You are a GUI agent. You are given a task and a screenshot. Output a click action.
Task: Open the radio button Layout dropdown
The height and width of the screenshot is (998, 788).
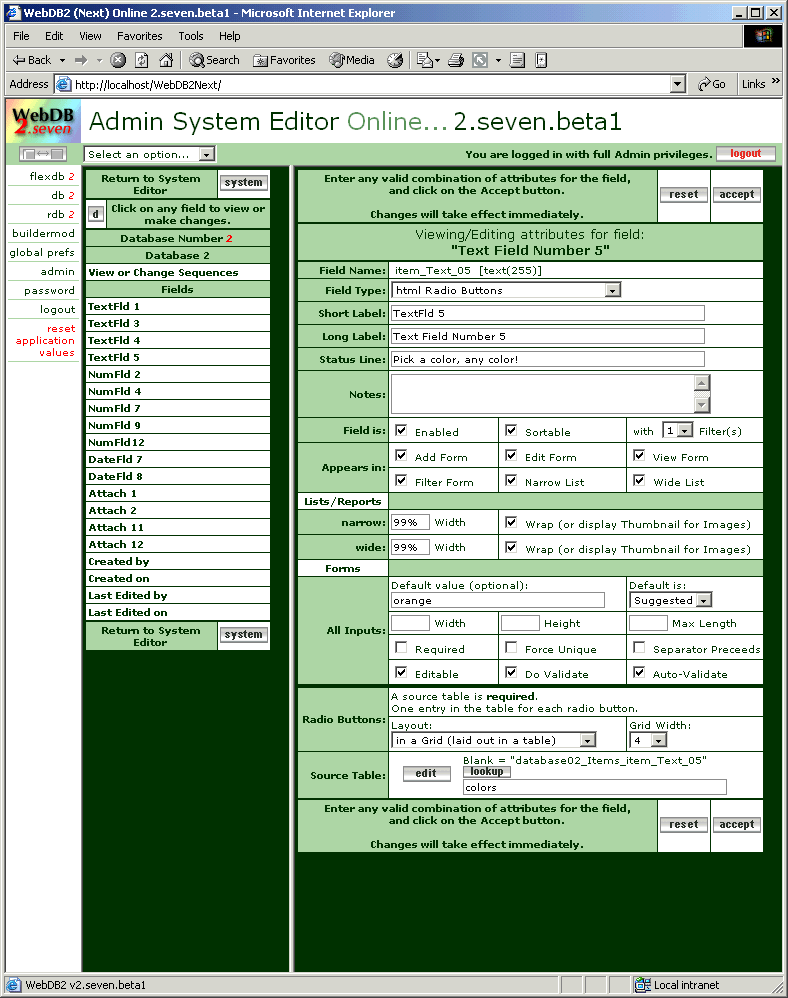pos(493,740)
